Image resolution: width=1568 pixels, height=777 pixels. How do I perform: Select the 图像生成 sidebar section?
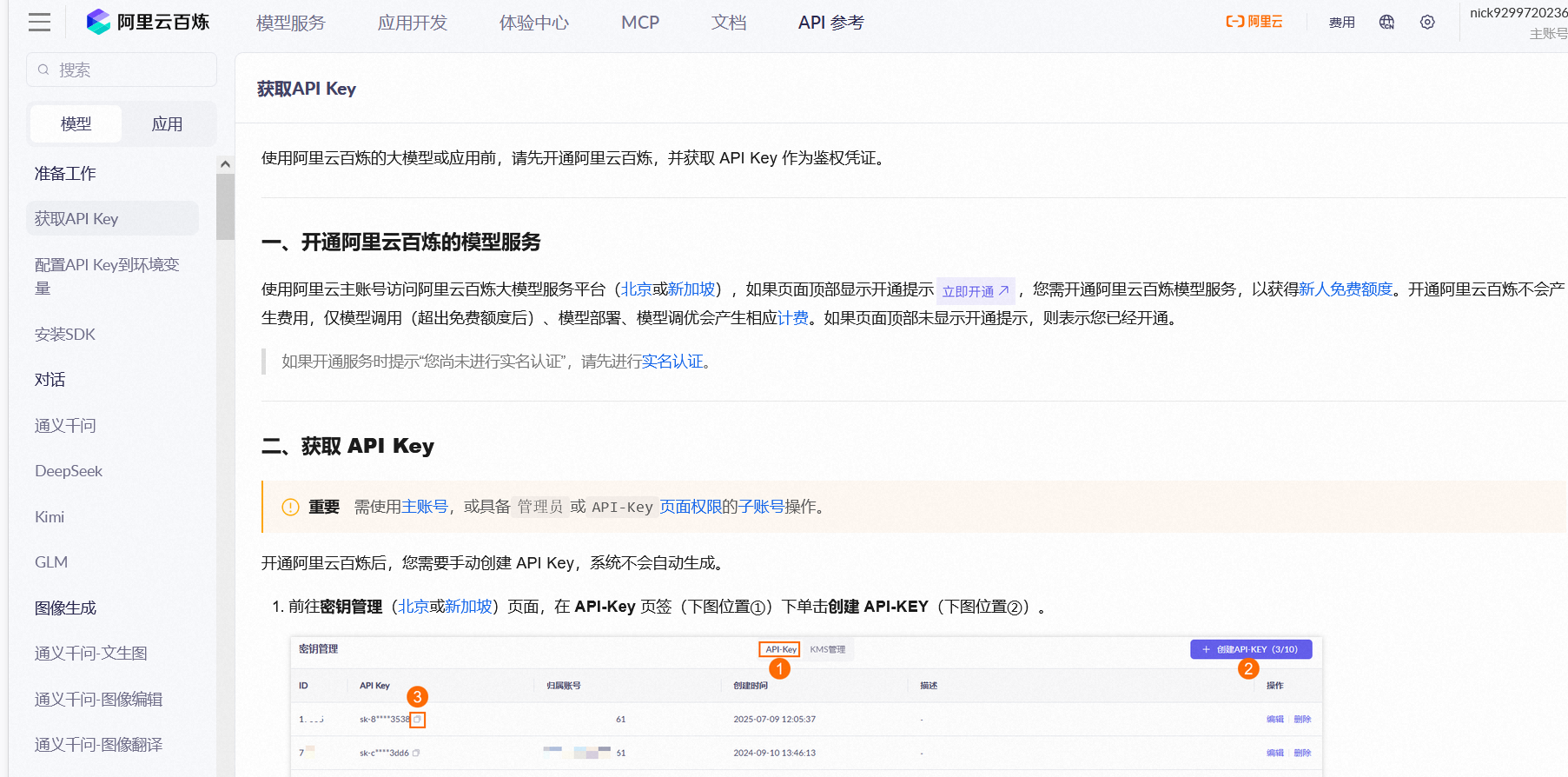(x=65, y=608)
